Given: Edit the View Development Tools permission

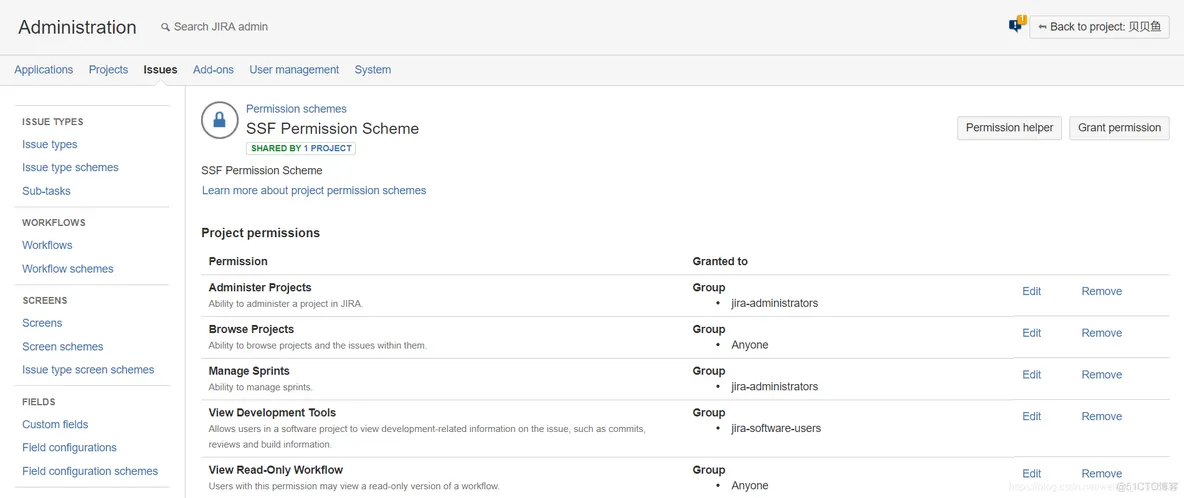Looking at the screenshot, I should (x=1031, y=416).
